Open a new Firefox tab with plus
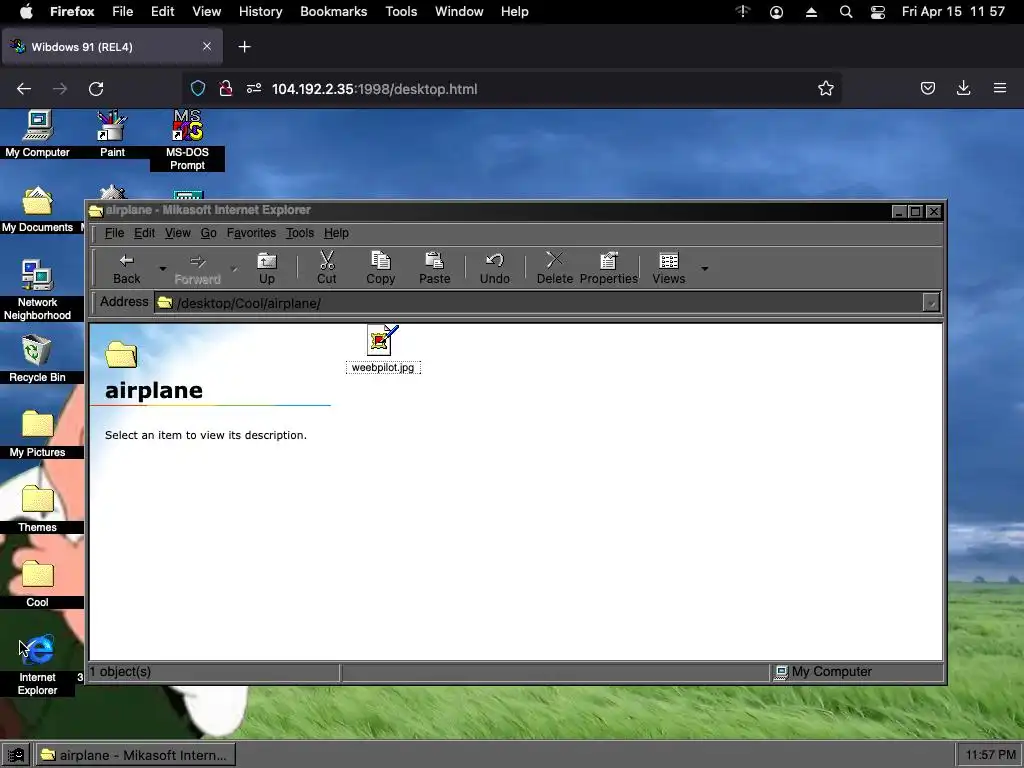The height and width of the screenshot is (768, 1024). click(244, 47)
